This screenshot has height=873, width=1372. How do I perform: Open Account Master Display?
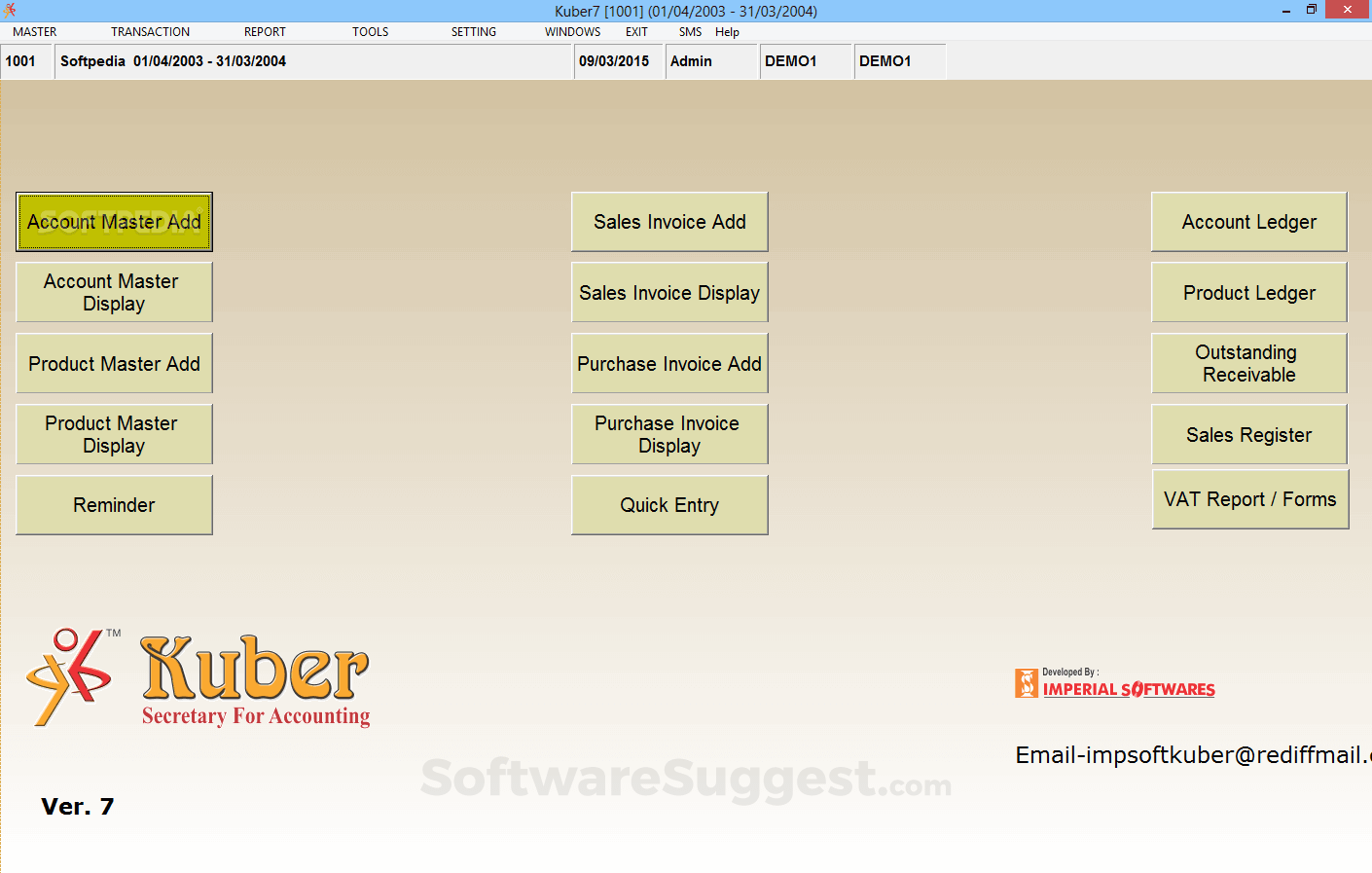(x=114, y=292)
